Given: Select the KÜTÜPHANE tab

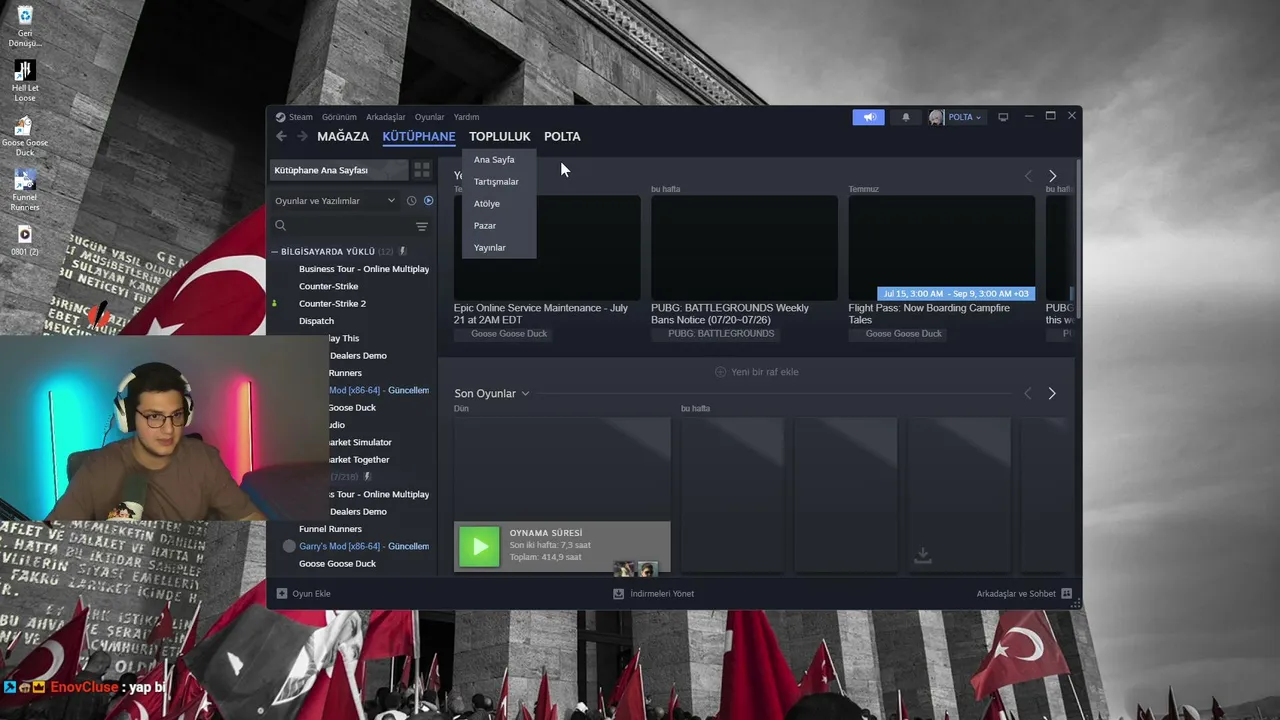Looking at the screenshot, I should pyautogui.click(x=419, y=136).
